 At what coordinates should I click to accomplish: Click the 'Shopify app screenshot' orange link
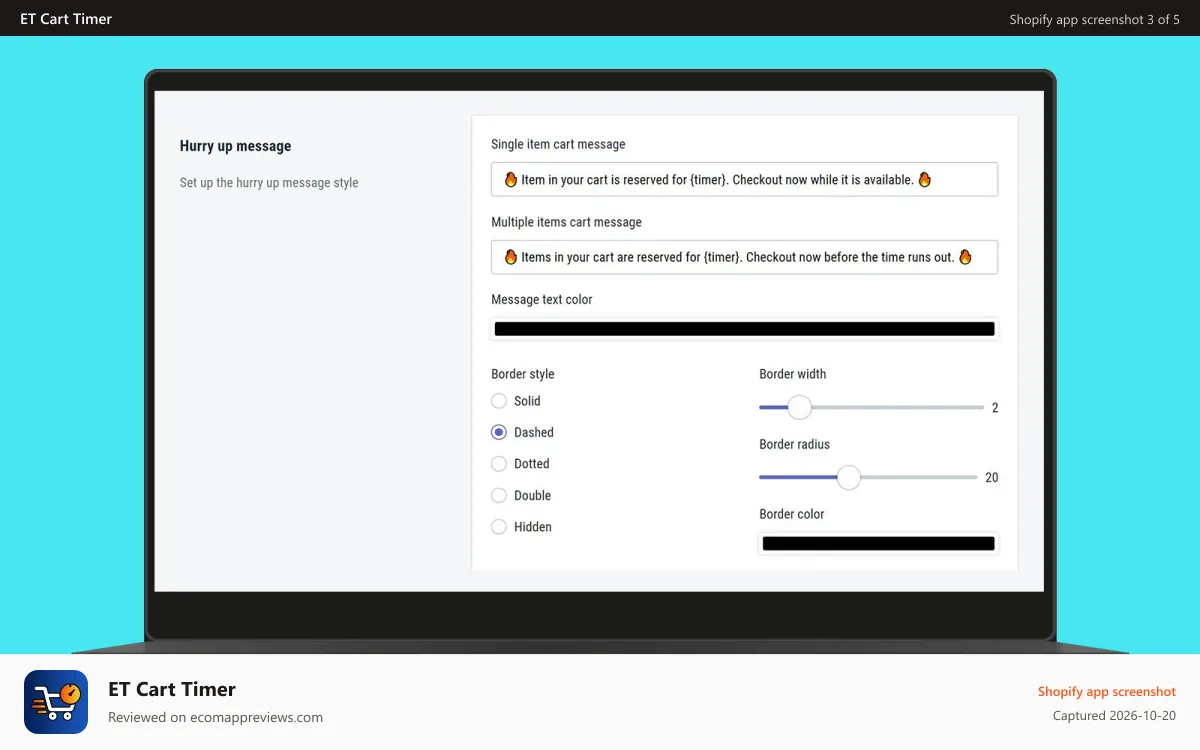tap(1107, 691)
